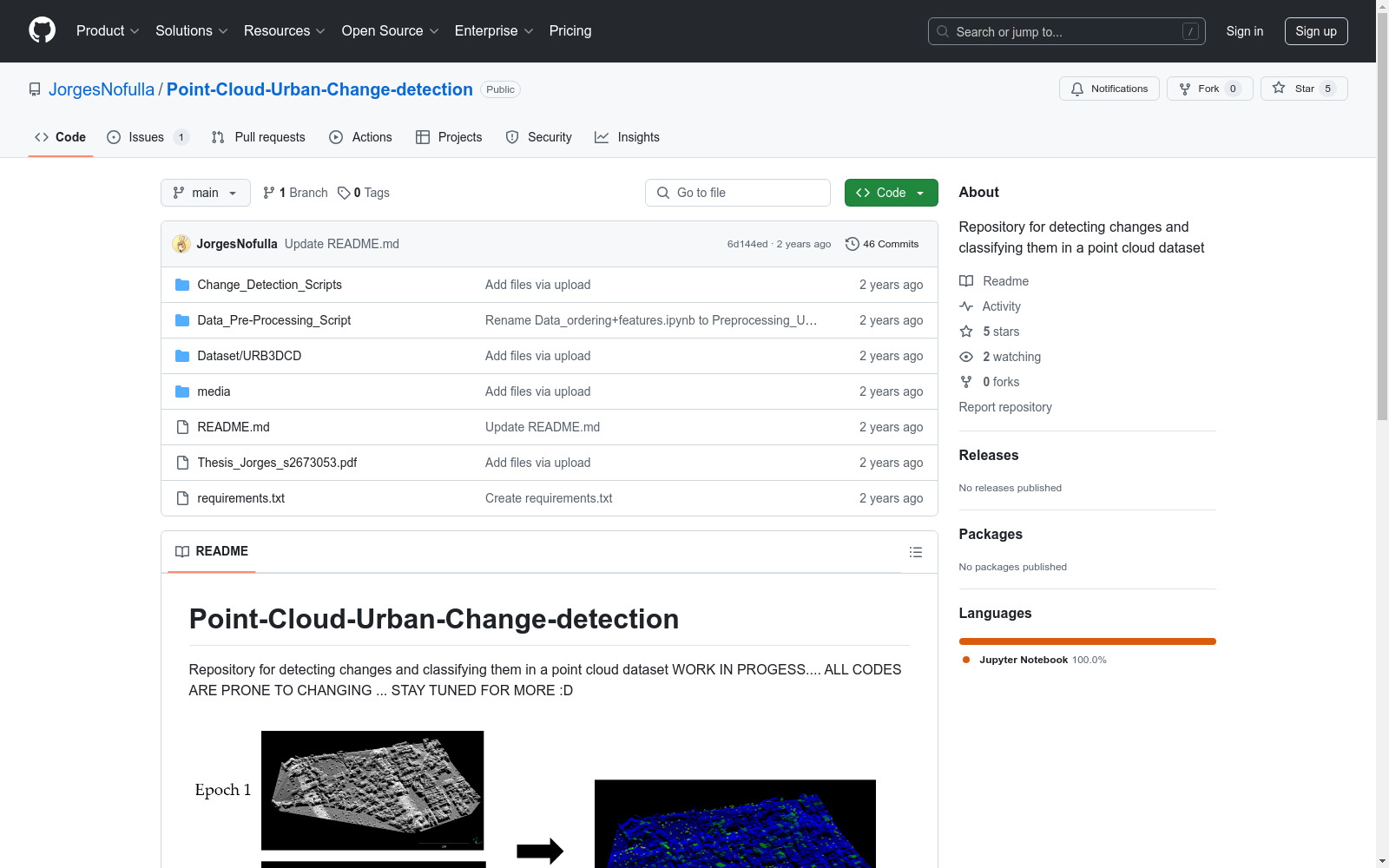Click the Change_Detection_Scripts folder icon
1389x868 pixels.
pyautogui.click(x=182, y=285)
